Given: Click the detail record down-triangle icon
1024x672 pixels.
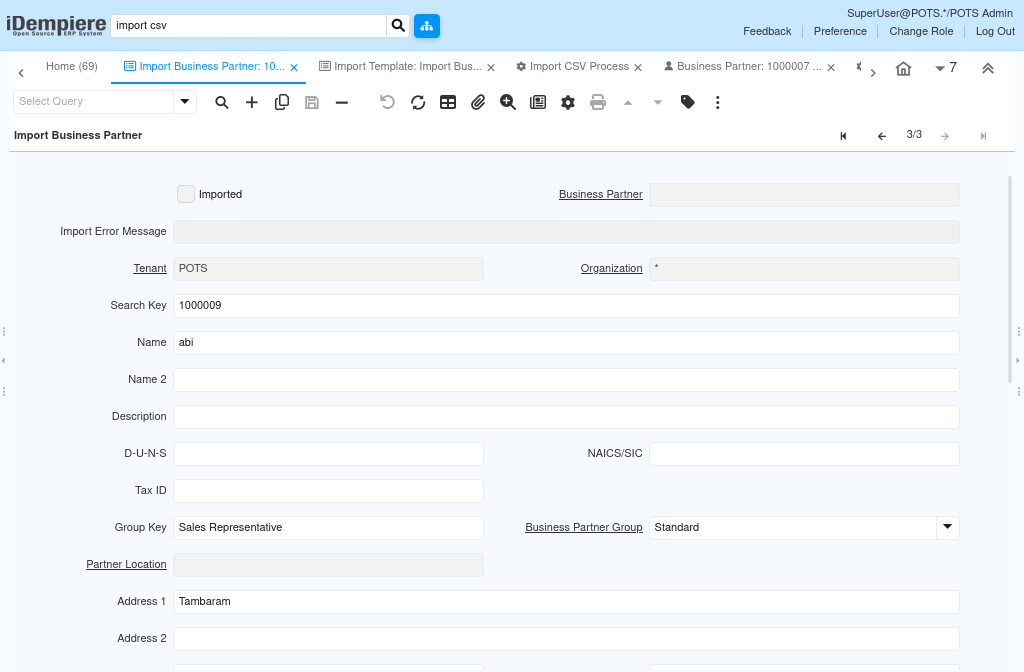Looking at the screenshot, I should 658,103.
